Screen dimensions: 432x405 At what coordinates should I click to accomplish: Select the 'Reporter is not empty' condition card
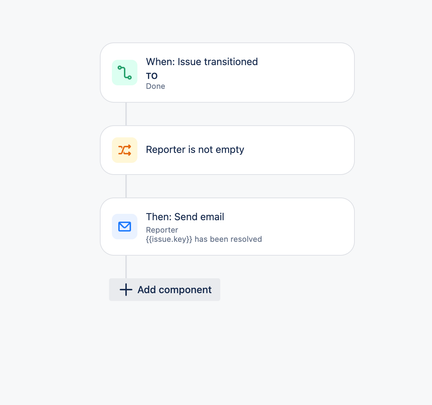(227, 150)
